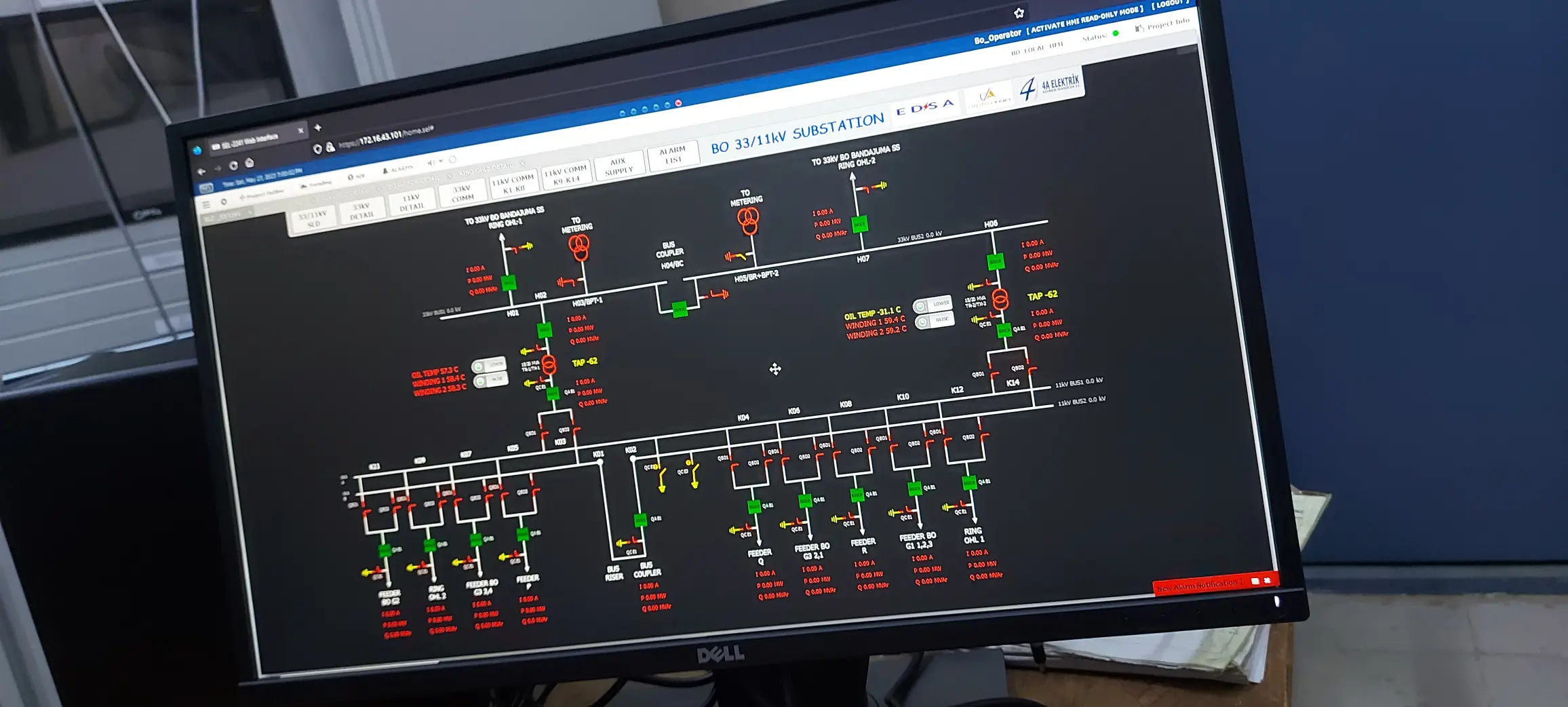
Task: Open the 11kV COMM K1-K8 tab
Action: click(x=513, y=183)
